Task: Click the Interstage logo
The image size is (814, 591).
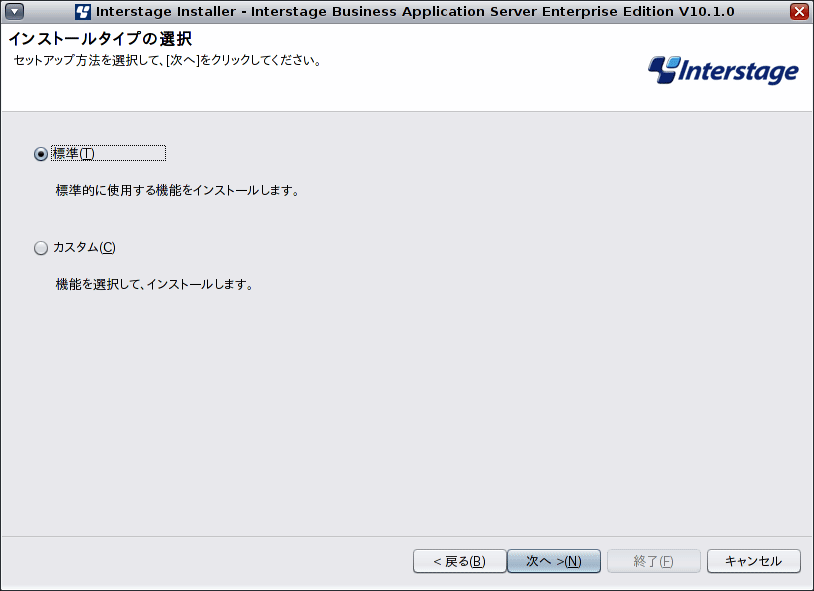Action: 723,70
